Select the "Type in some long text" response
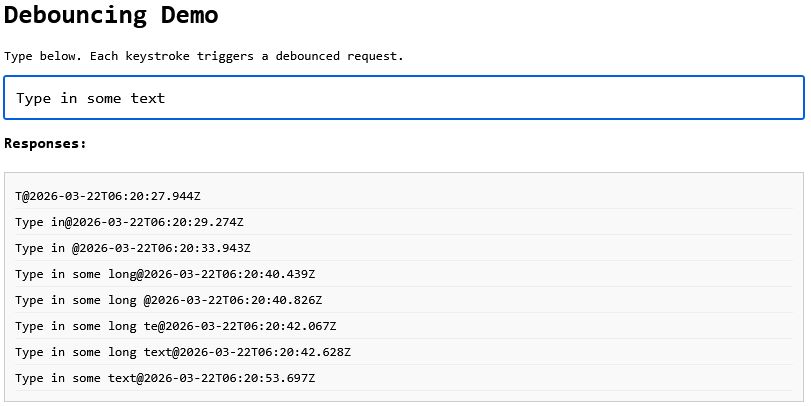This screenshot has width=811, height=406. [183, 352]
